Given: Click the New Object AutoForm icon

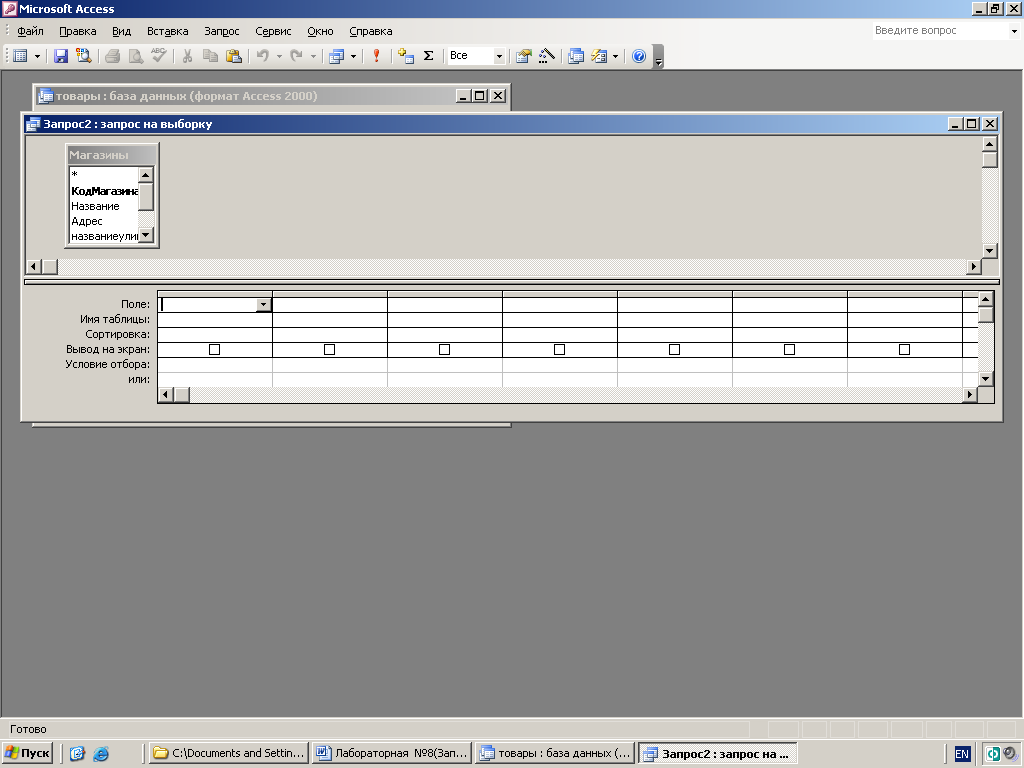Looking at the screenshot, I should 599,56.
